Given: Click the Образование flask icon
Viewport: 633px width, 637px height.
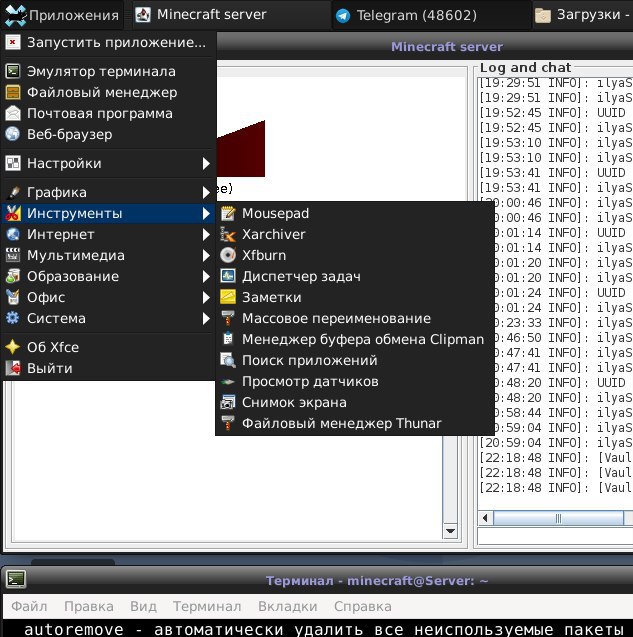Looking at the screenshot, I should tap(13, 276).
